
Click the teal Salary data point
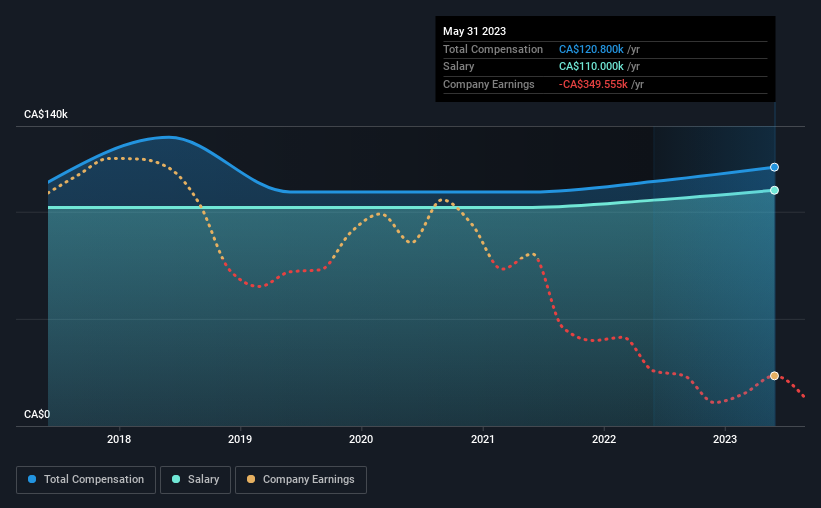(774, 190)
